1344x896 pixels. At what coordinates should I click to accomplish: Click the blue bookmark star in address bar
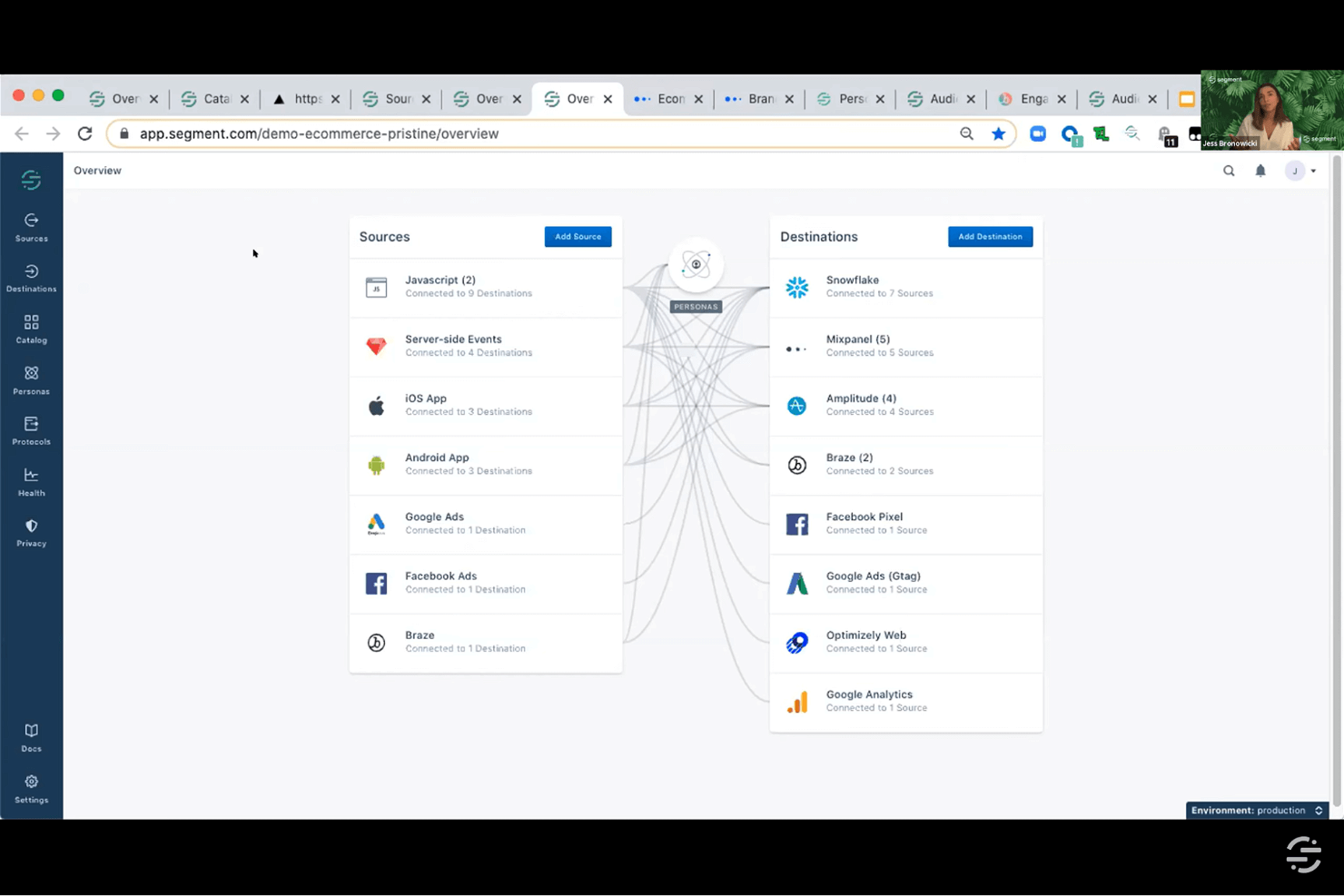pyautogui.click(x=998, y=133)
